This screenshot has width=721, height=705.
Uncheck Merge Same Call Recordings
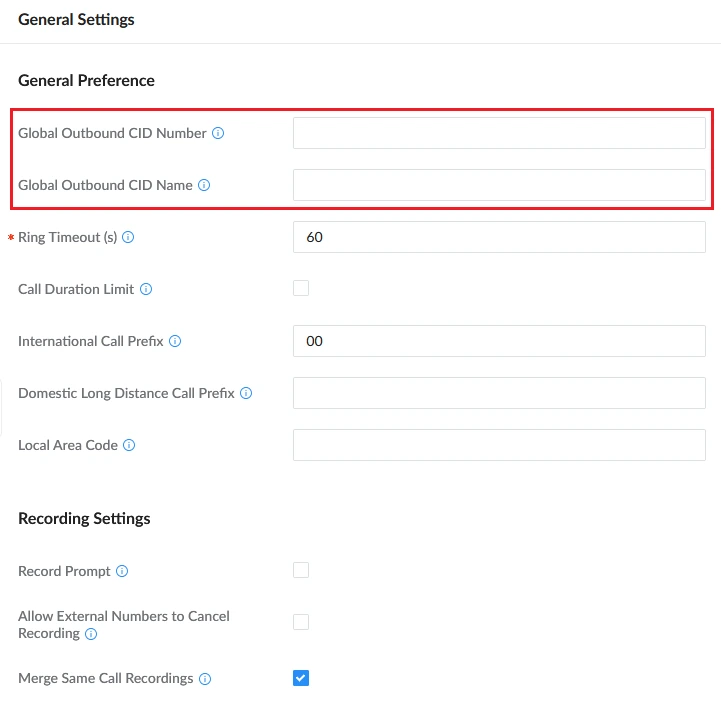301,678
